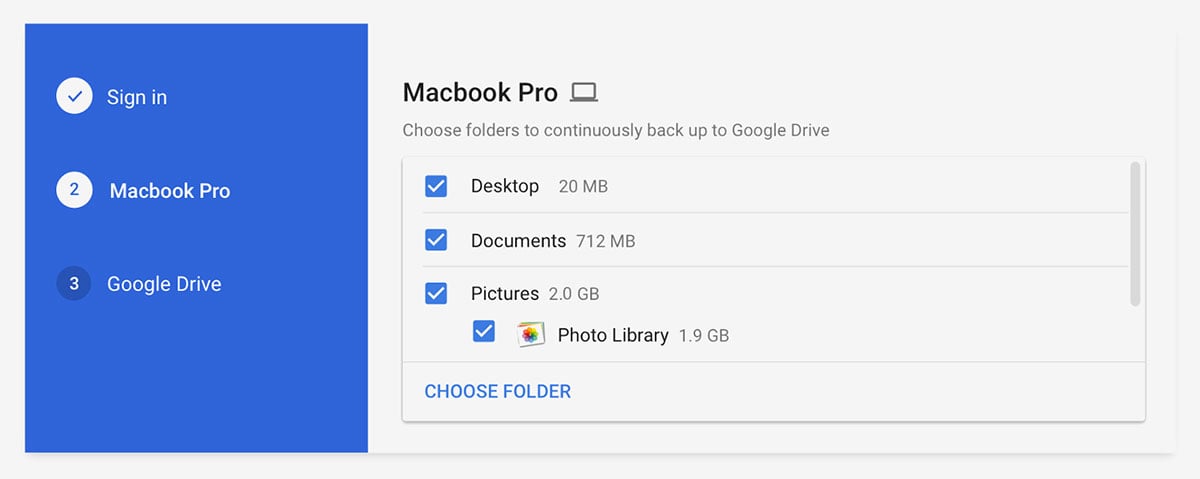Uncheck the Desktop folder checkbox
1200x479 pixels.
[x=436, y=186]
